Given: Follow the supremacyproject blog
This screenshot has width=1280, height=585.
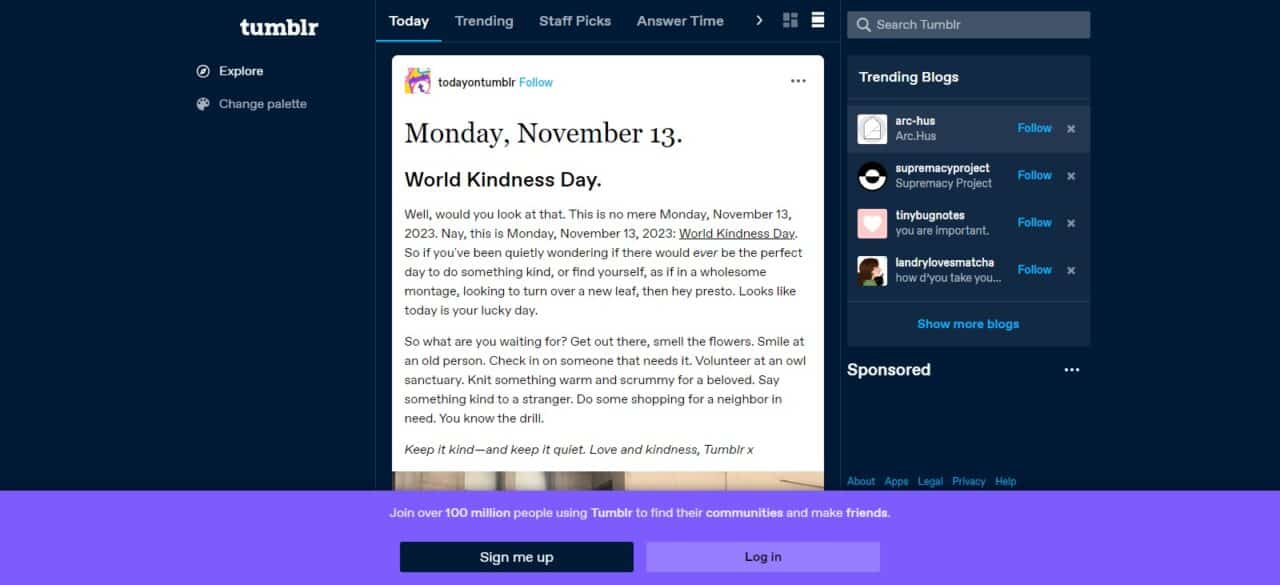Looking at the screenshot, I should coord(1034,175).
